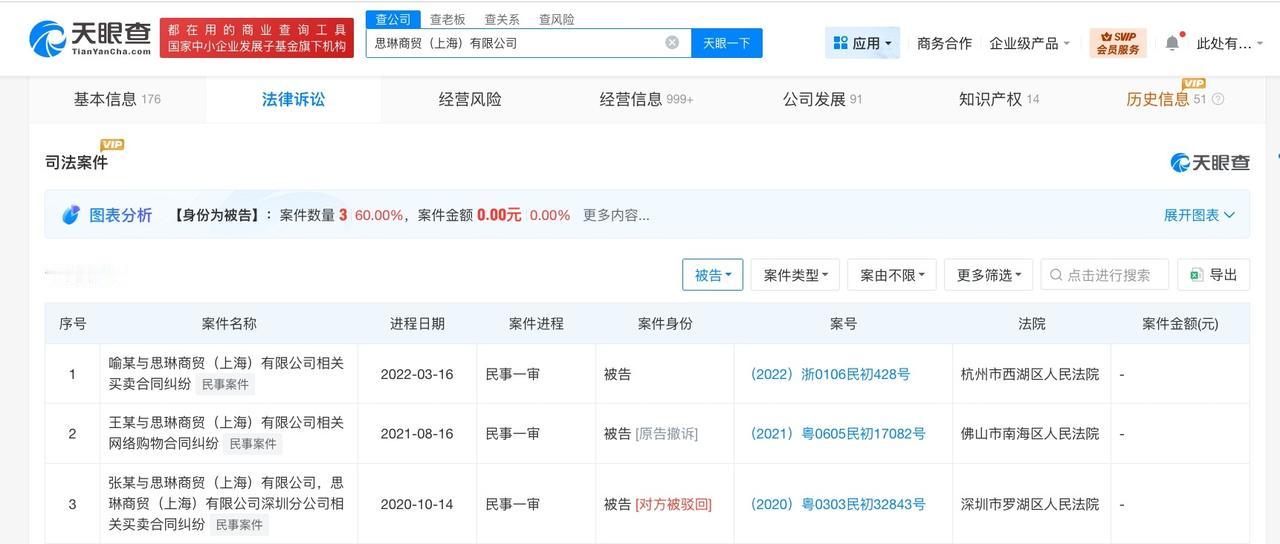Select the 查老板 search tab
Image resolution: width=1280 pixels, height=544 pixels.
click(x=447, y=19)
